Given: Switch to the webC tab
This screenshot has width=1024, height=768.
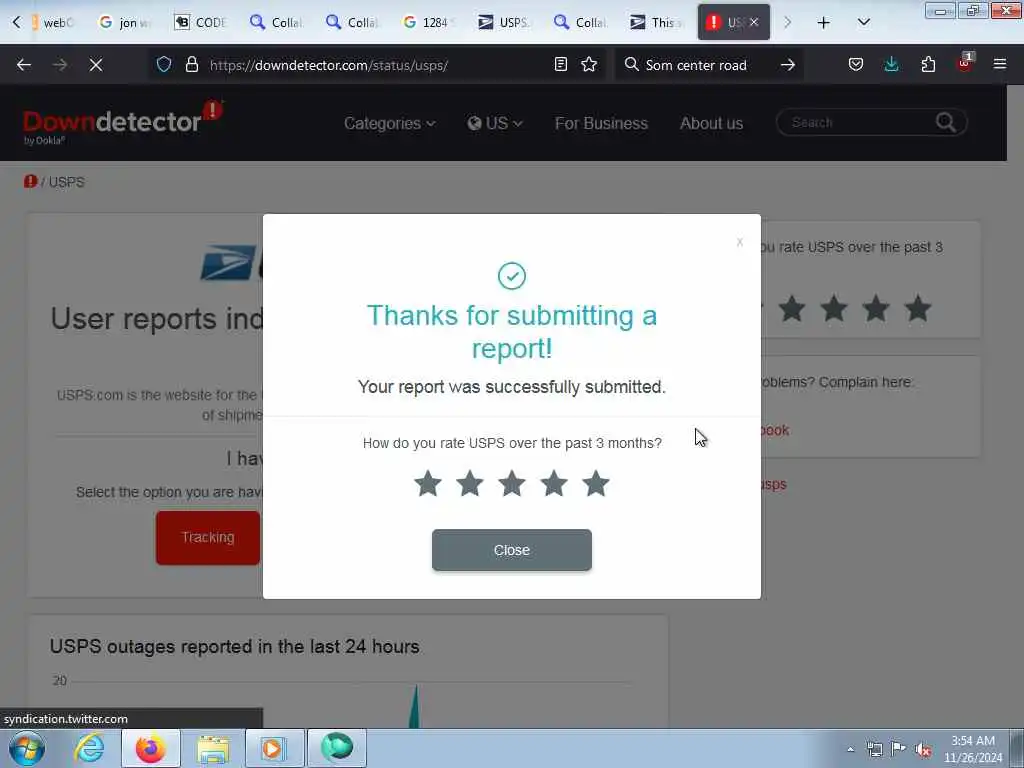Looking at the screenshot, I should pos(52,22).
